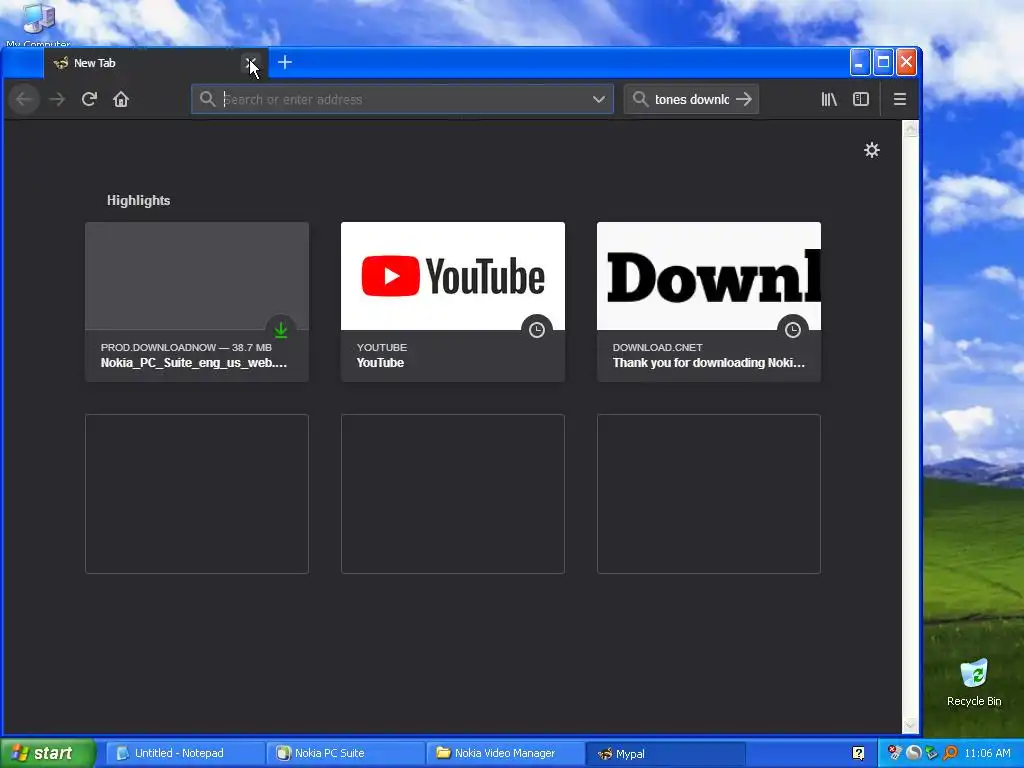1024x768 pixels.
Task: Click the page scrollbar down arrow
Action: (910, 725)
